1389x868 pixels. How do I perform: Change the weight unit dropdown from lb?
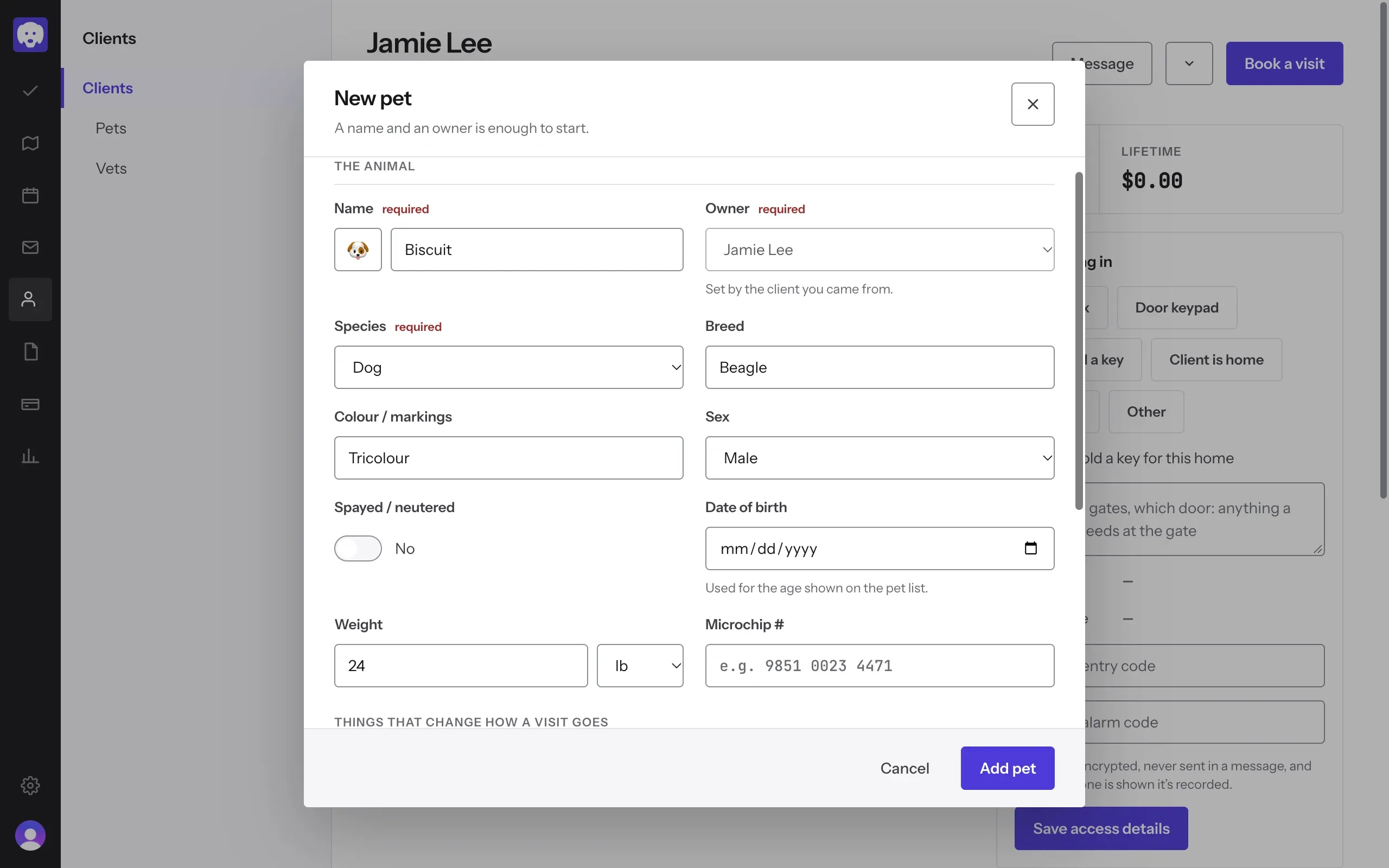coord(640,666)
